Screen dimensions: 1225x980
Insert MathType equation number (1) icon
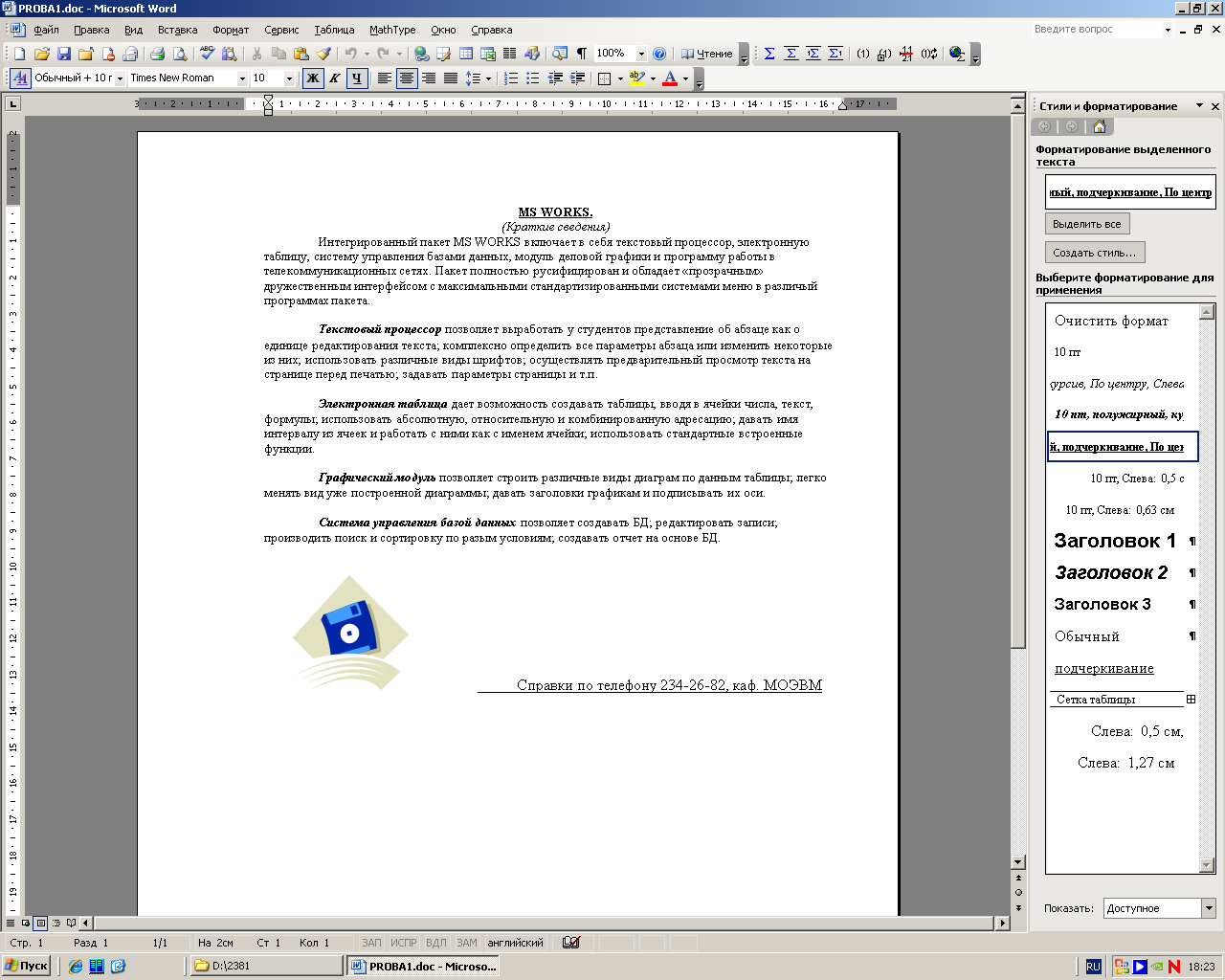click(x=862, y=54)
